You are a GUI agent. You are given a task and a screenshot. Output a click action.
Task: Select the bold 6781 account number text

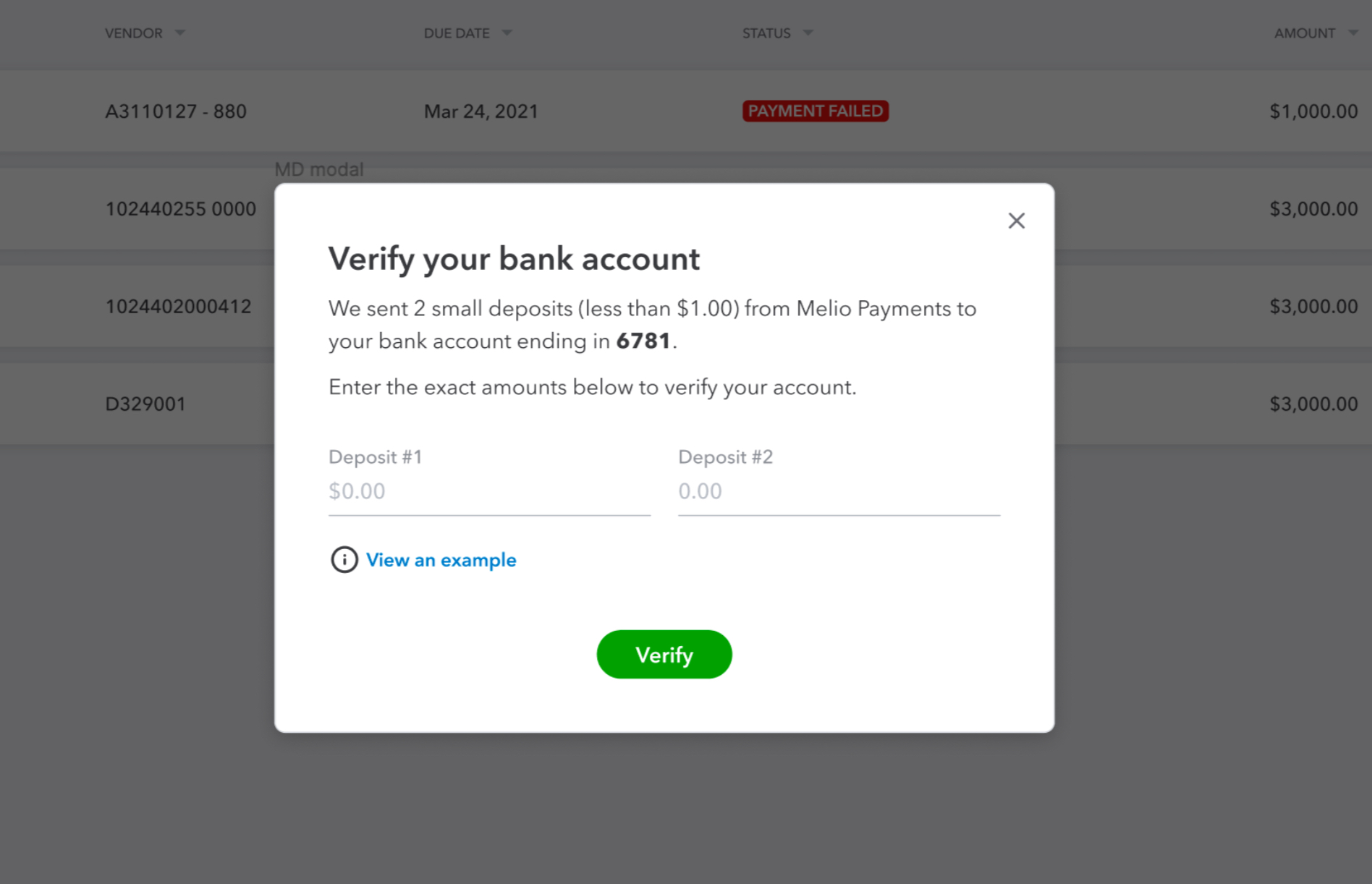click(x=643, y=341)
